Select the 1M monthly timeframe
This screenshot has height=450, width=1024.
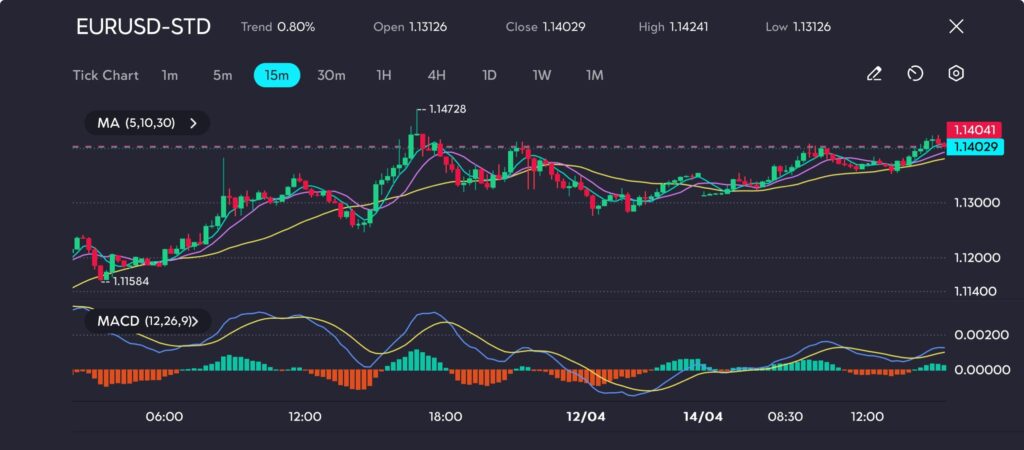pos(594,75)
